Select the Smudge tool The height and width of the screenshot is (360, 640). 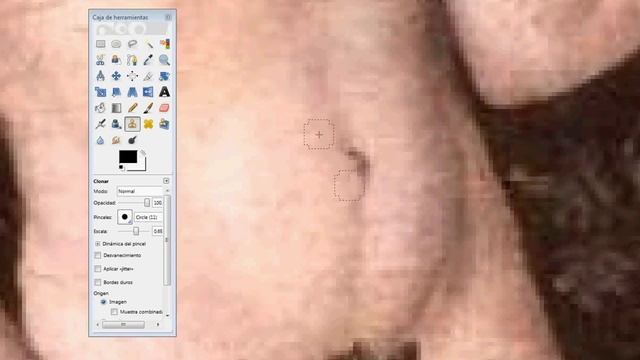point(116,140)
